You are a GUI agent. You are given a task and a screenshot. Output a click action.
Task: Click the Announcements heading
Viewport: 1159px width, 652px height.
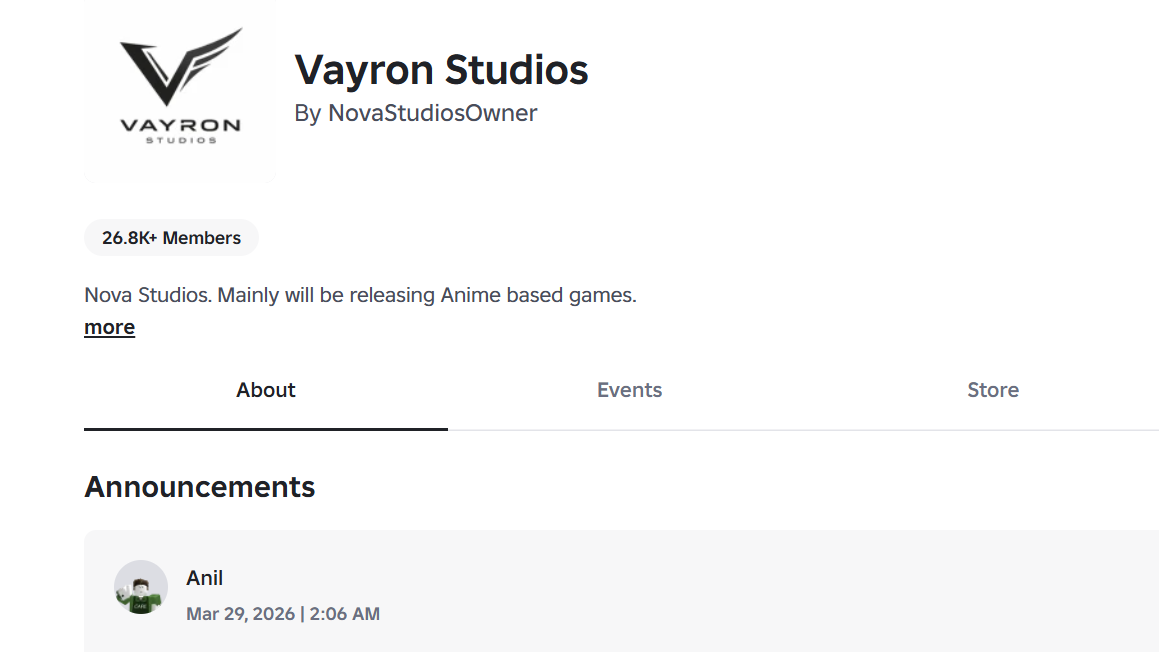pyautogui.click(x=200, y=487)
